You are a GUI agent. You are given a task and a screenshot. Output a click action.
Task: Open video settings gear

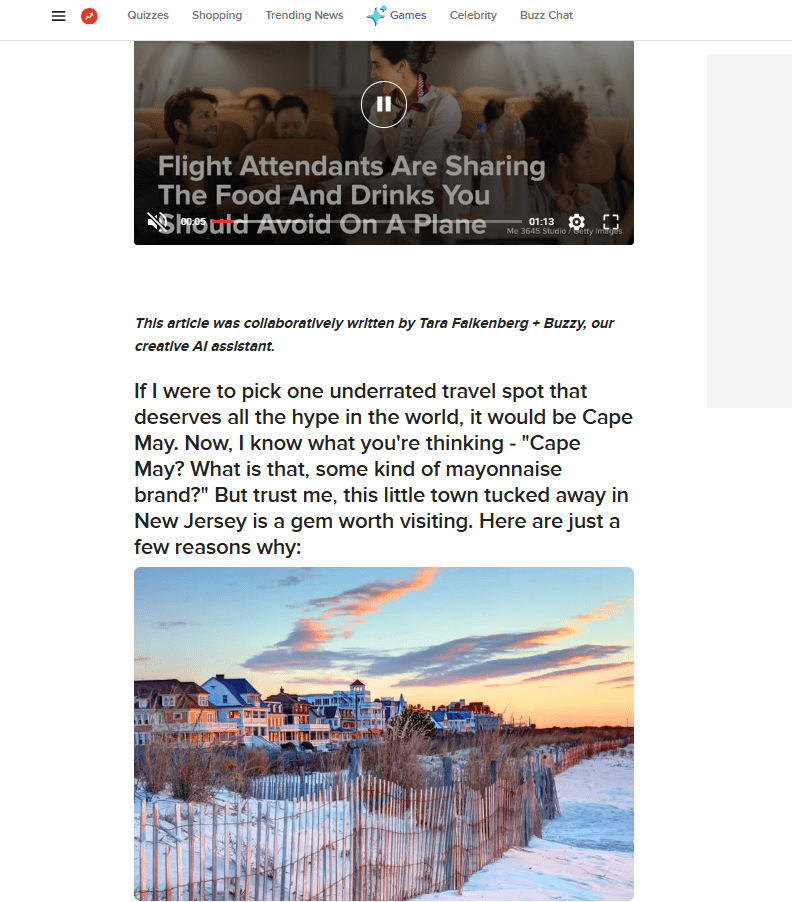(x=576, y=221)
